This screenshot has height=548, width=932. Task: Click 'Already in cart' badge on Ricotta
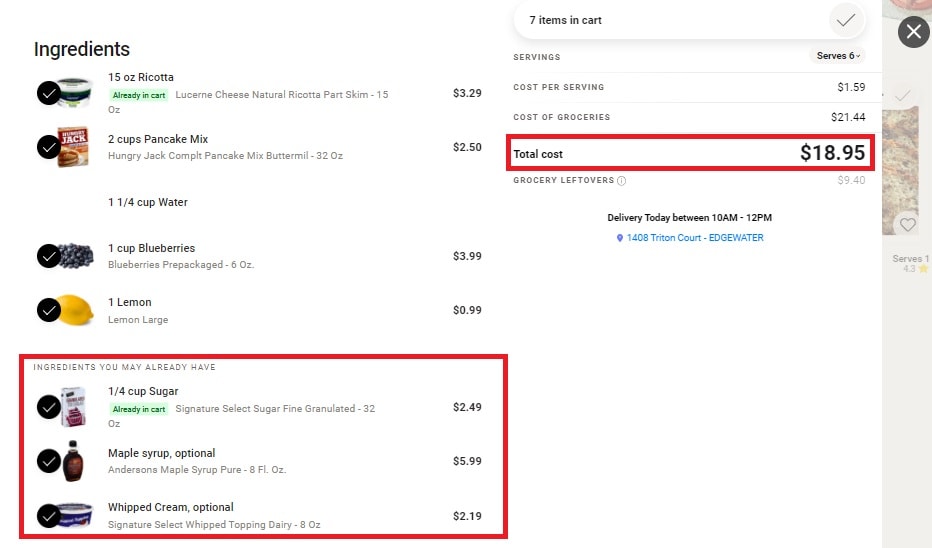click(x=139, y=95)
